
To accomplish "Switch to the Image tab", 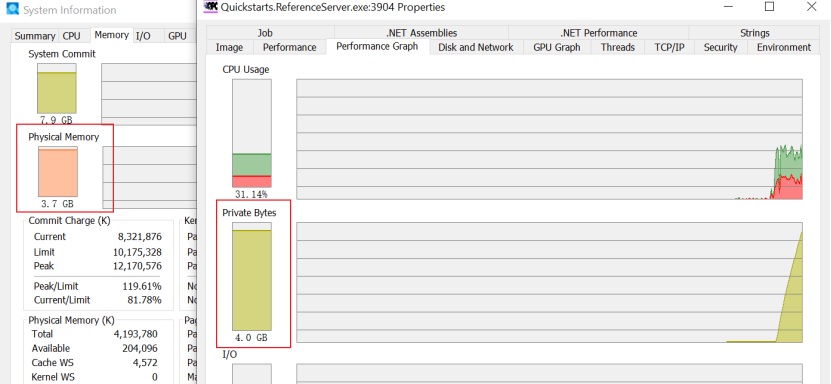I will pos(229,47).
